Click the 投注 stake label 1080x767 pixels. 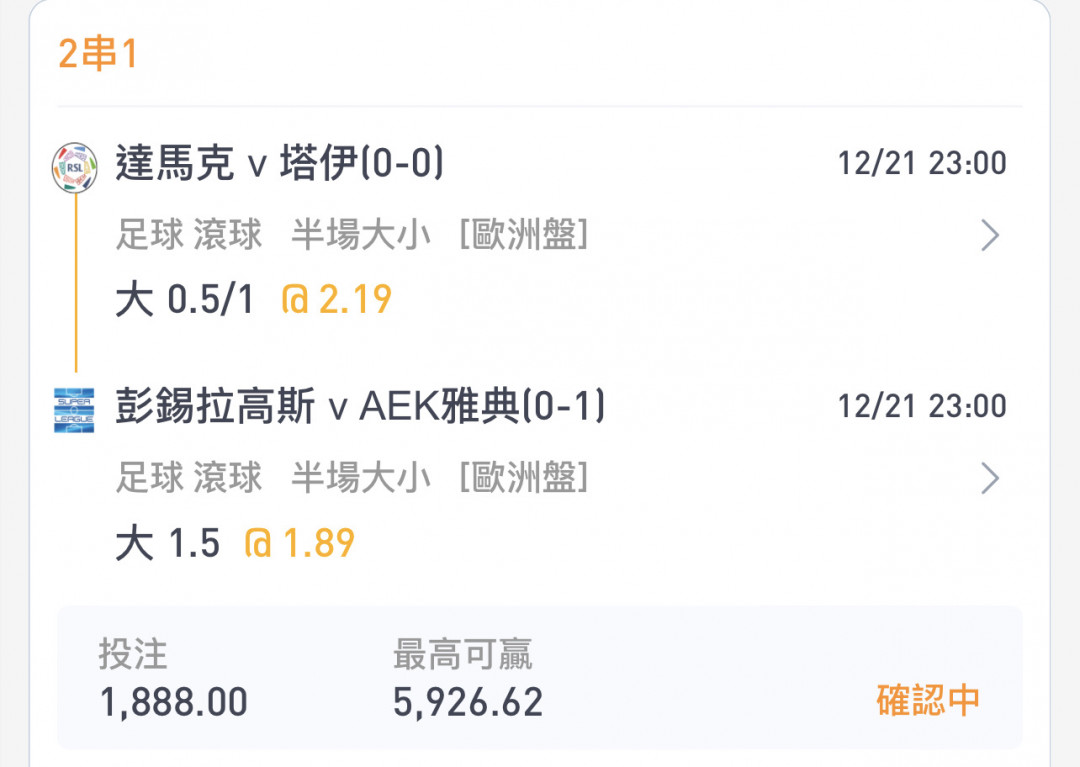point(133,653)
